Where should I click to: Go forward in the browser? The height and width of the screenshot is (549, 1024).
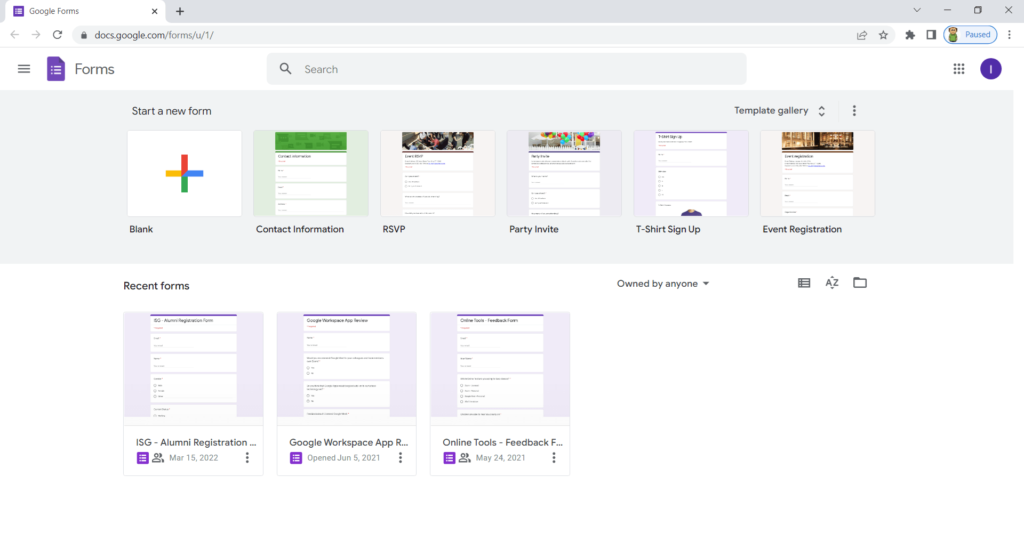tap(36, 35)
